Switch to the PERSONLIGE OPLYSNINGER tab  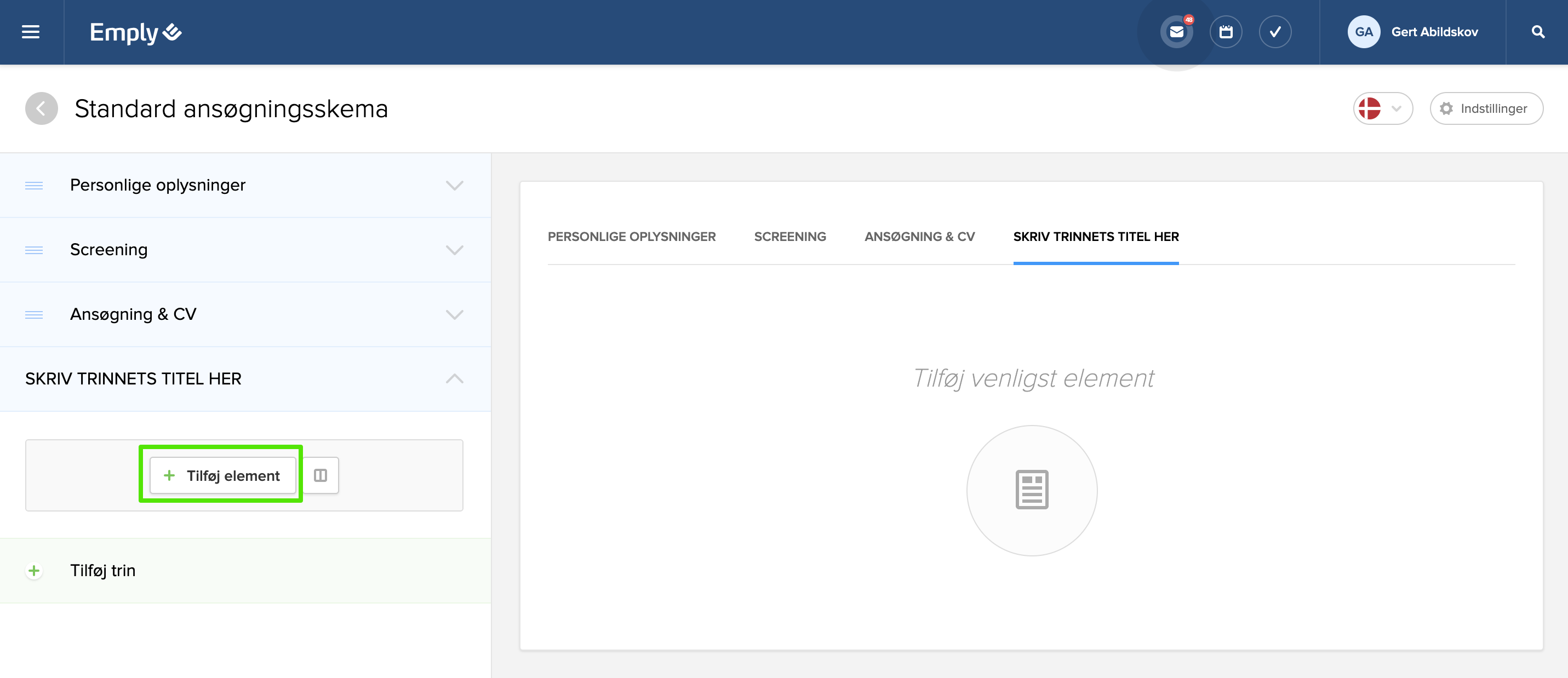[631, 236]
